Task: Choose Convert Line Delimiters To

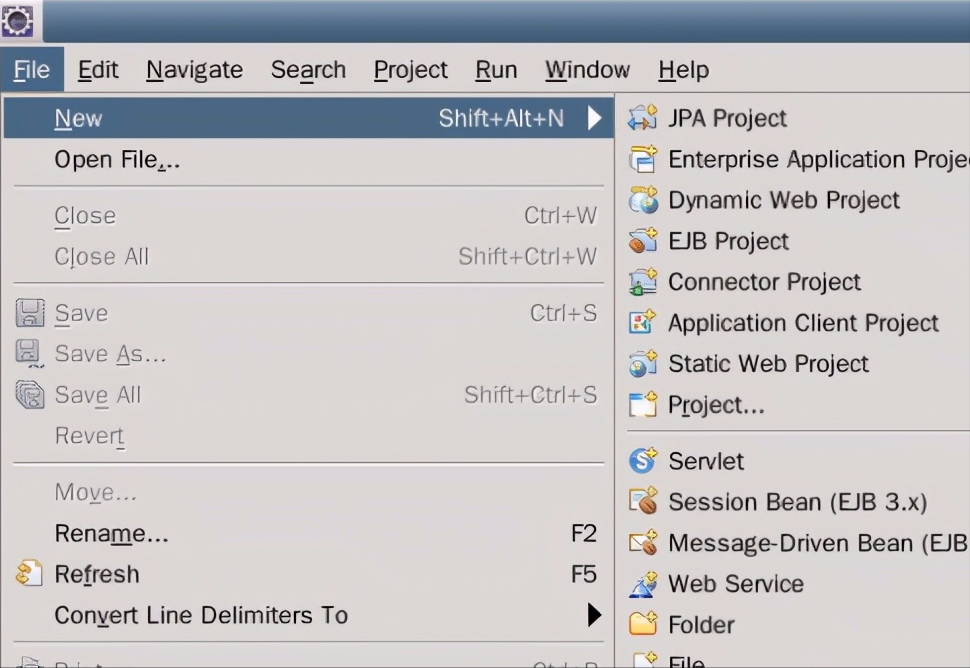Action: coord(308,615)
